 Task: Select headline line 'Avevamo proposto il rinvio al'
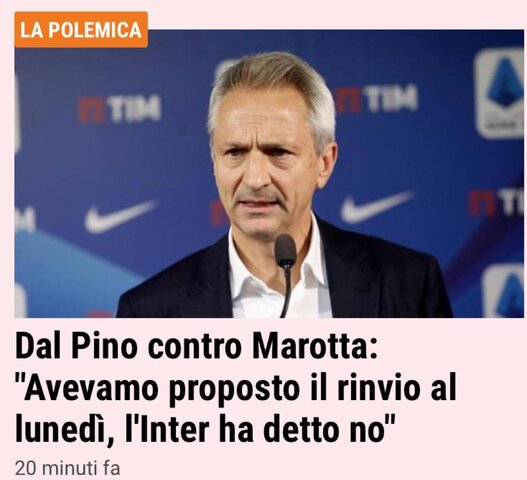click(x=236, y=388)
